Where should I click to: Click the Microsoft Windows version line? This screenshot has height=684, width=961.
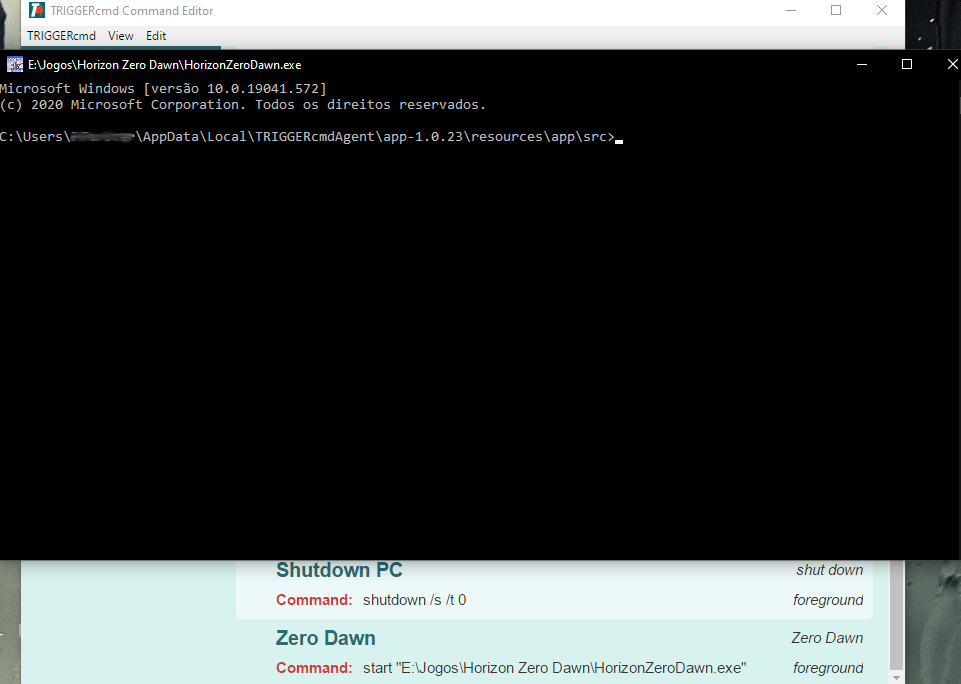click(163, 89)
